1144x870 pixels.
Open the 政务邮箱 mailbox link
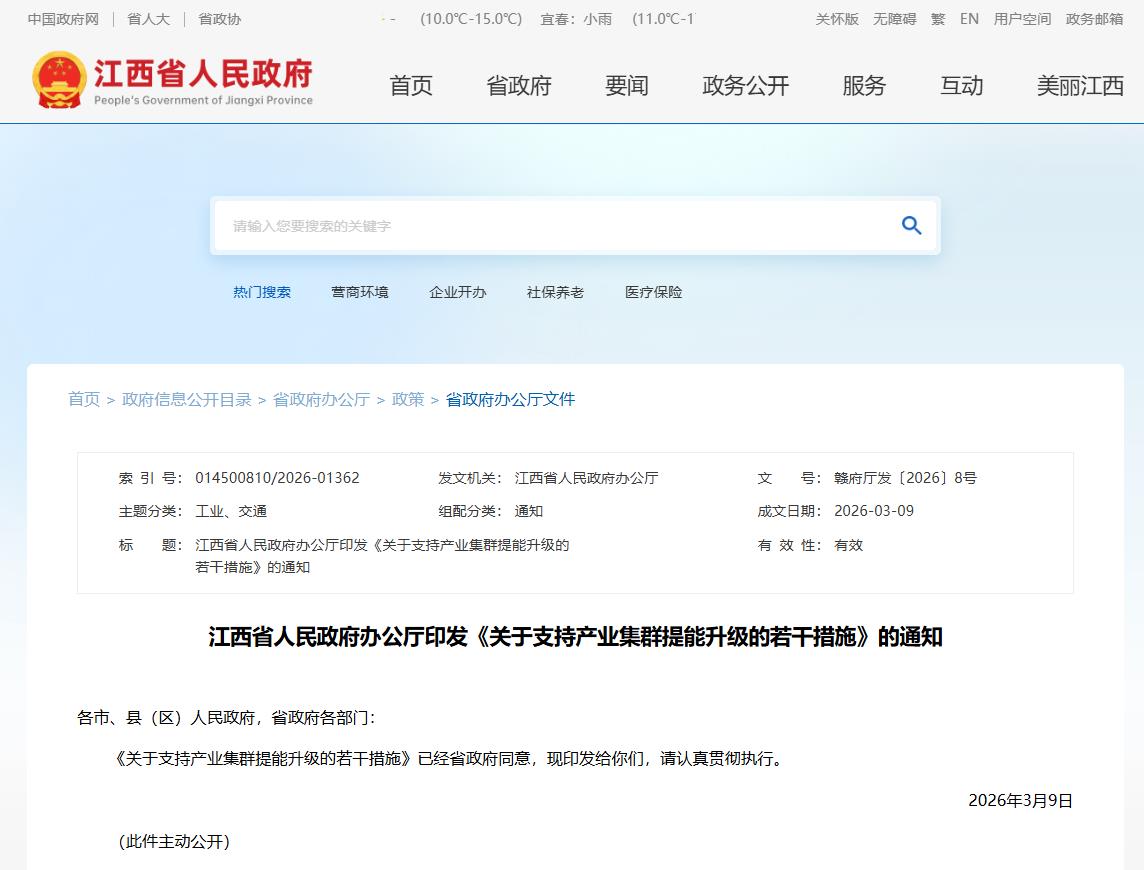(1094, 19)
